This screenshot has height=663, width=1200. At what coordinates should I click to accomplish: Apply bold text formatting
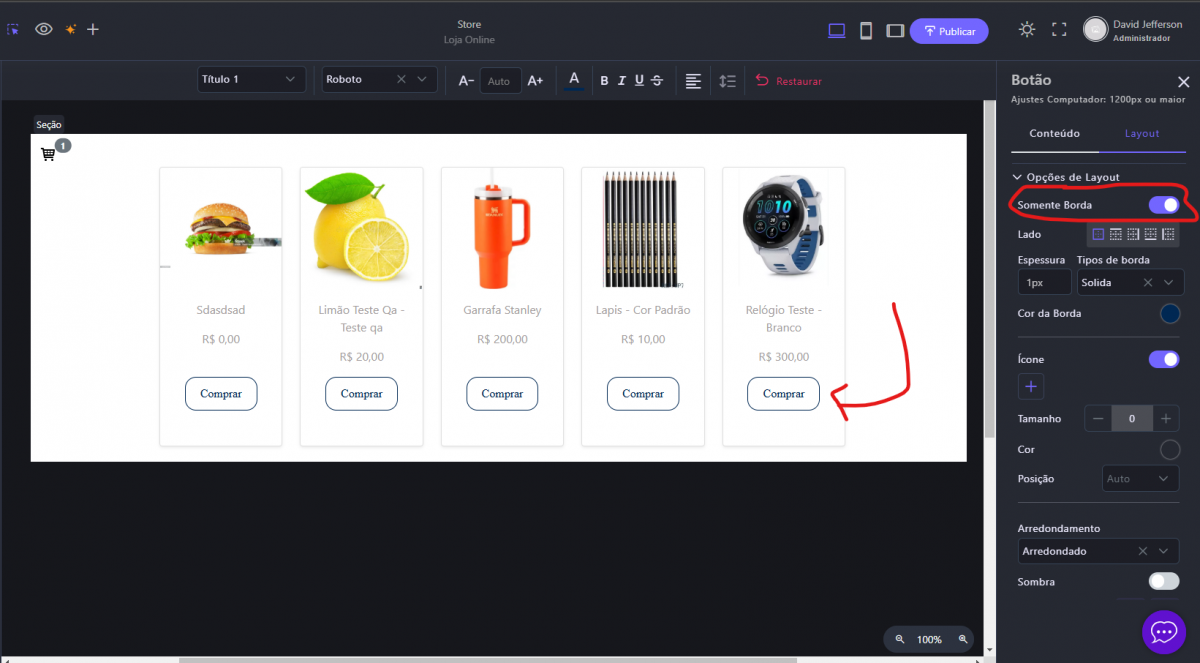(x=604, y=81)
